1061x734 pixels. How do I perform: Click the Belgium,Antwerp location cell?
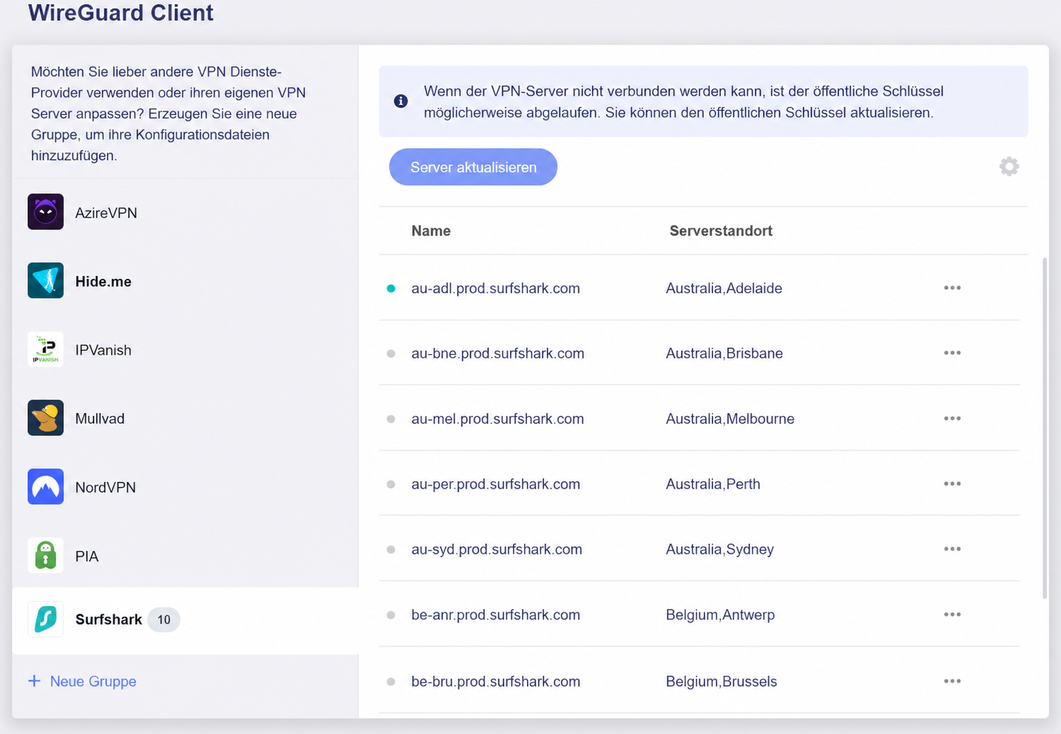[x=720, y=615]
